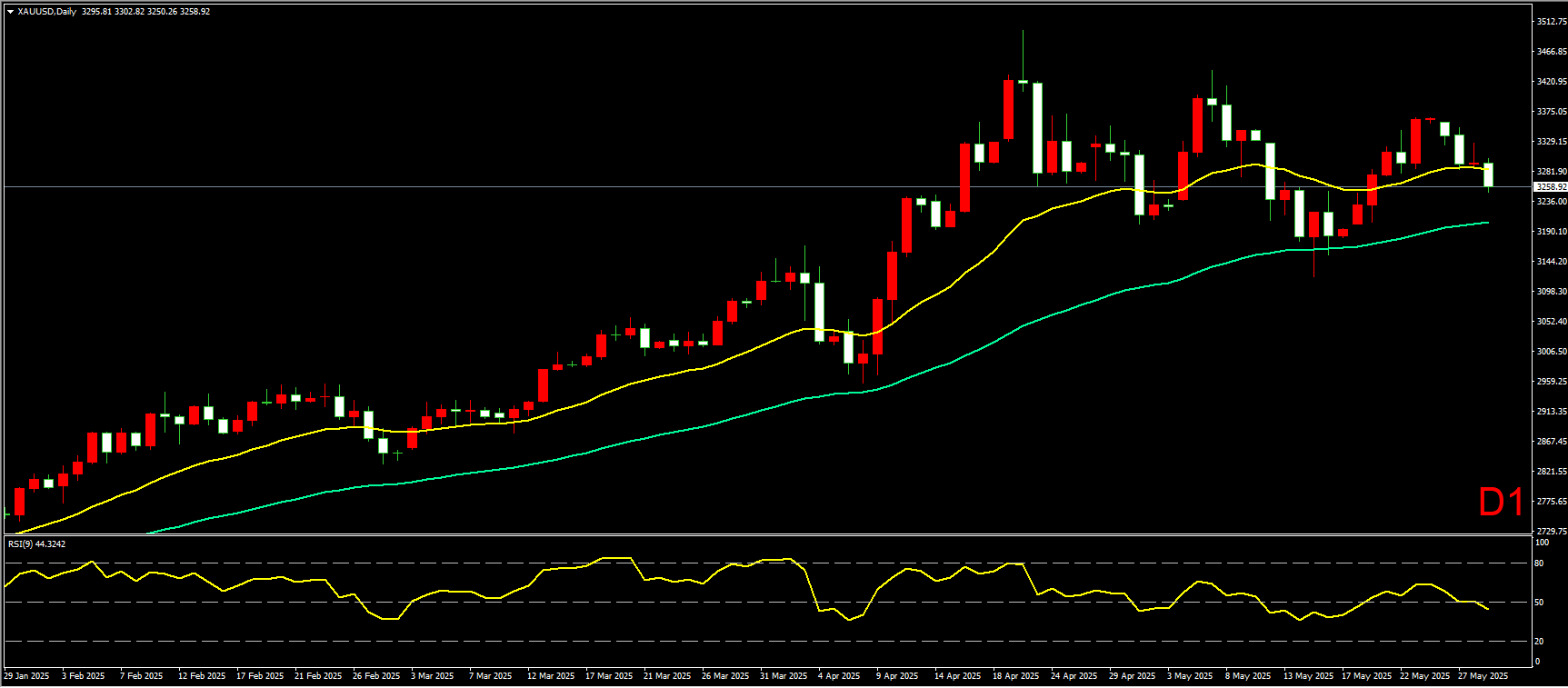This screenshot has height=688, width=1568.
Task: Click the 7 Mar 2025 date label
Action: (x=490, y=676)
